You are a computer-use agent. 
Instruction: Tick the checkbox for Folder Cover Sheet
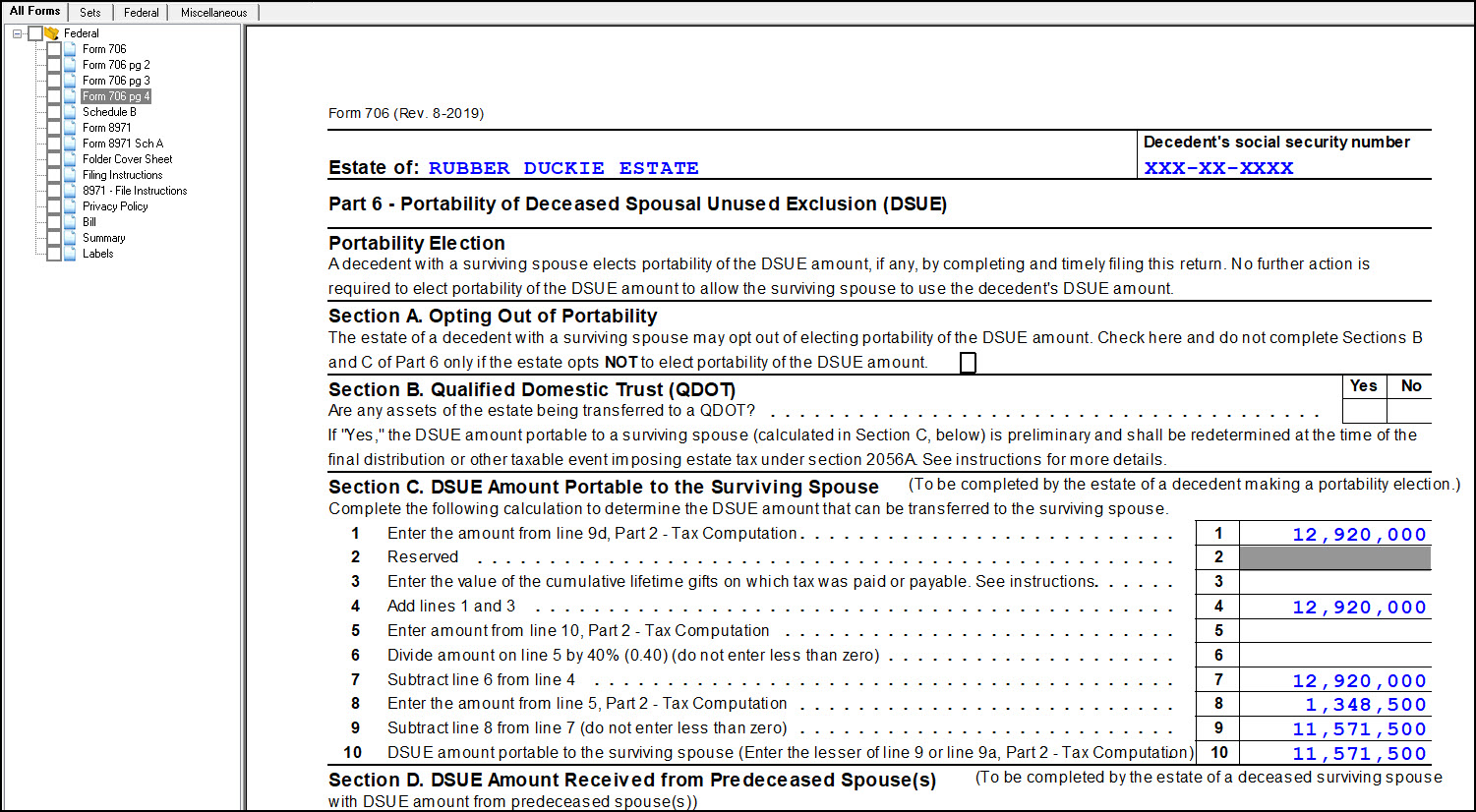(54, 159)
